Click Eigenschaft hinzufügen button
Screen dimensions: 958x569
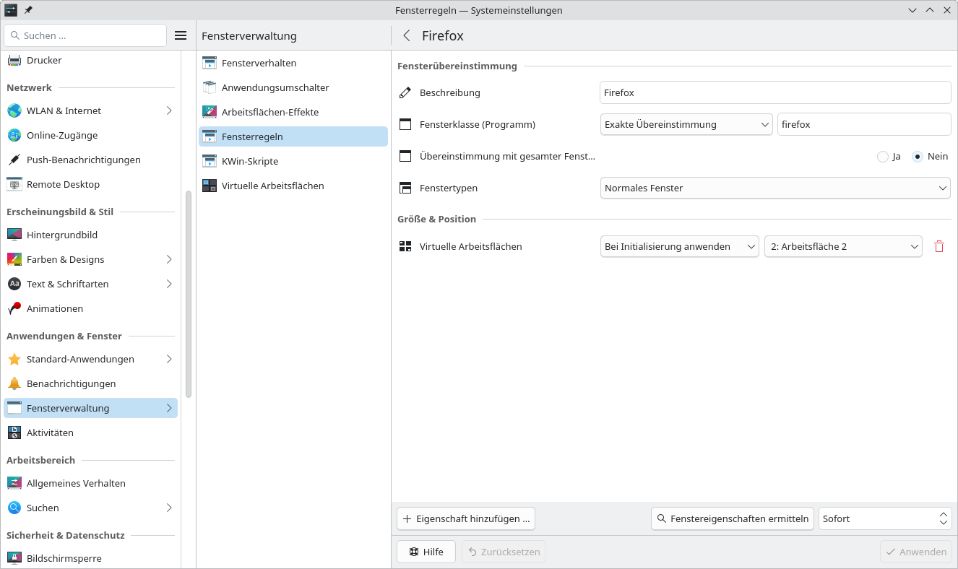467,518
